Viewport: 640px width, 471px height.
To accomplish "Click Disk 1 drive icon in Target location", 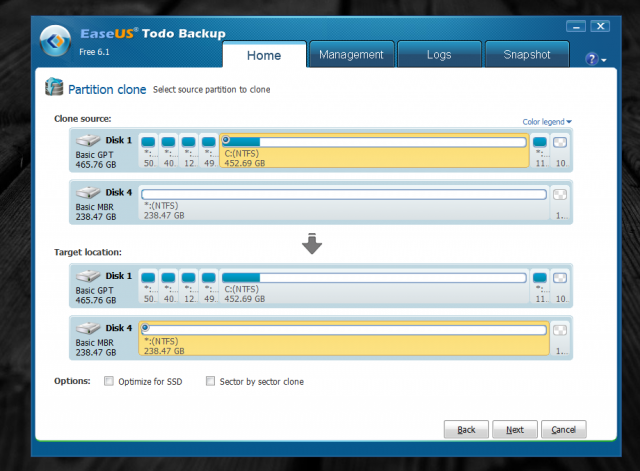I will tap(88, 276).
